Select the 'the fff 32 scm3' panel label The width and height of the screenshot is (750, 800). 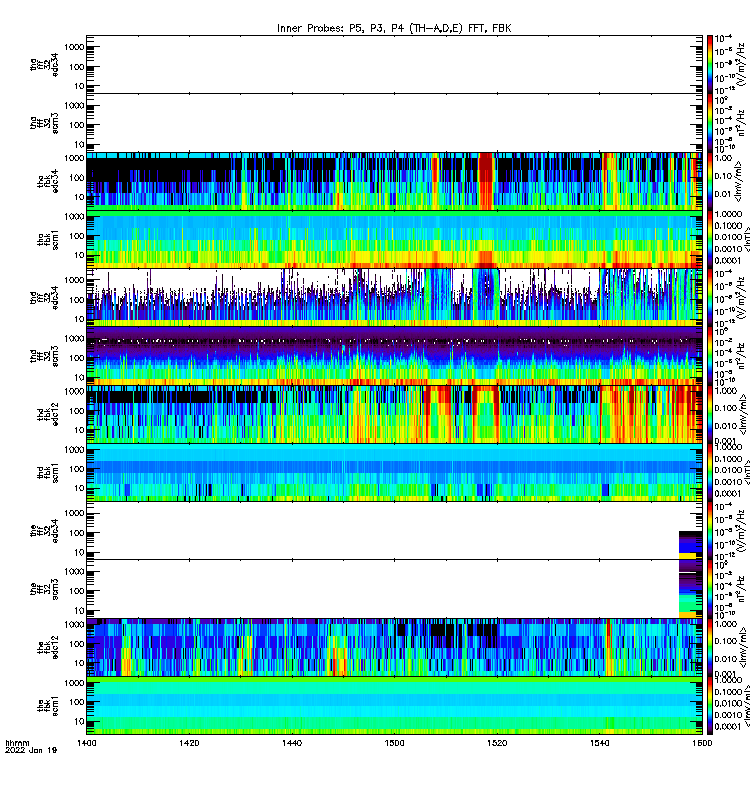coord(44,589)
